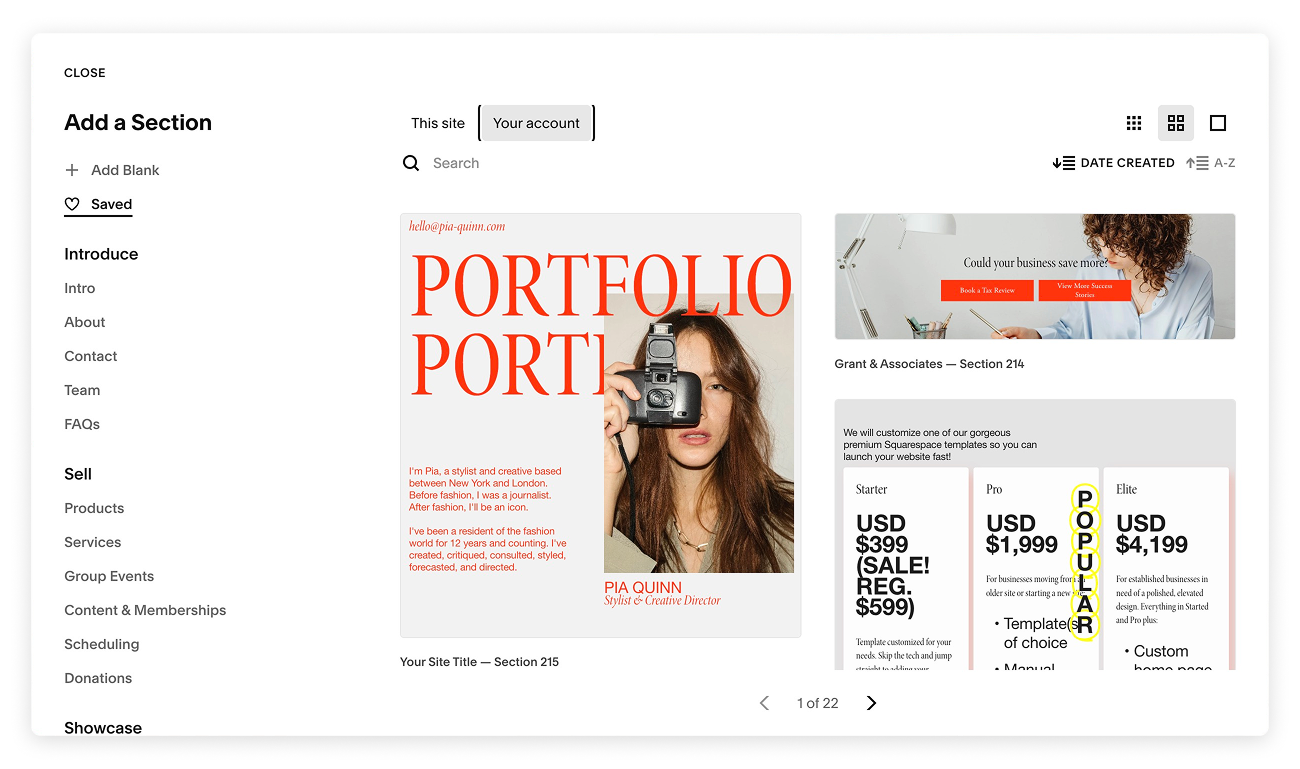Screen dimensions: 1300x769
Task: Click the Book a Tax Review button
Action: tap(986, 290)
